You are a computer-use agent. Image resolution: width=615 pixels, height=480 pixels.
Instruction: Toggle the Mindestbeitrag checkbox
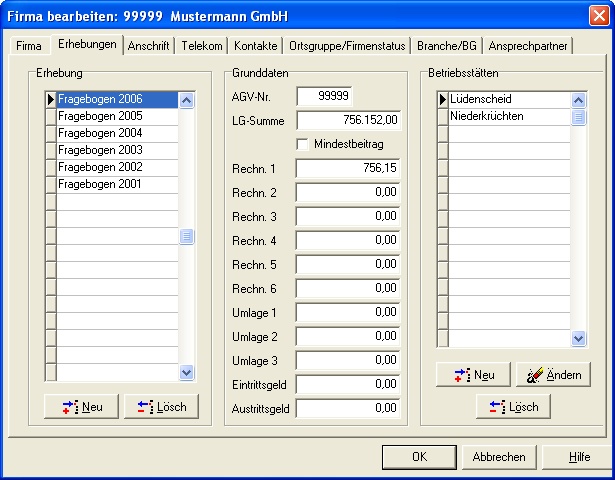pos(302,144)
